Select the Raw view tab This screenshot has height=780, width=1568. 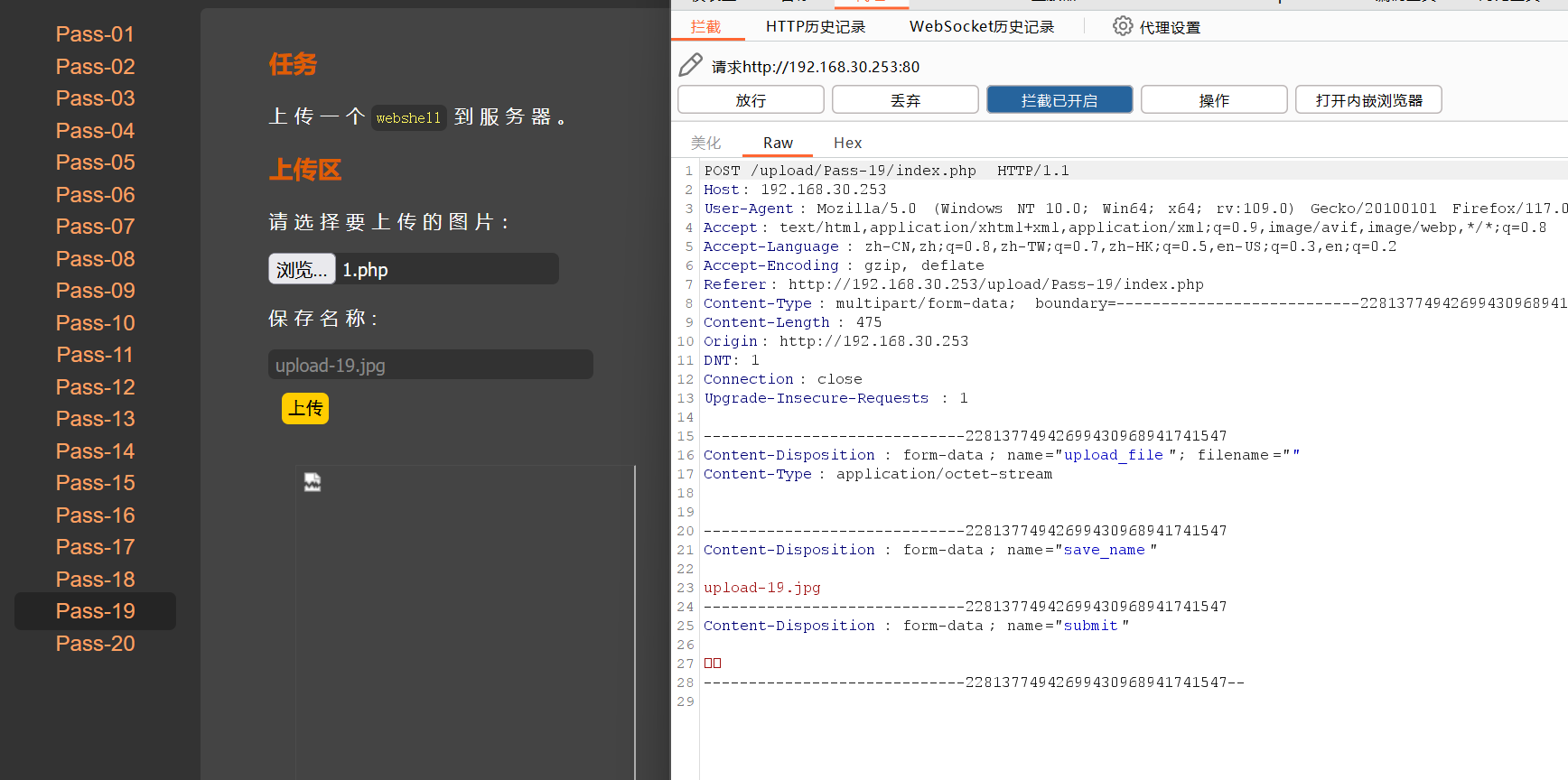(x=778, y=143)
